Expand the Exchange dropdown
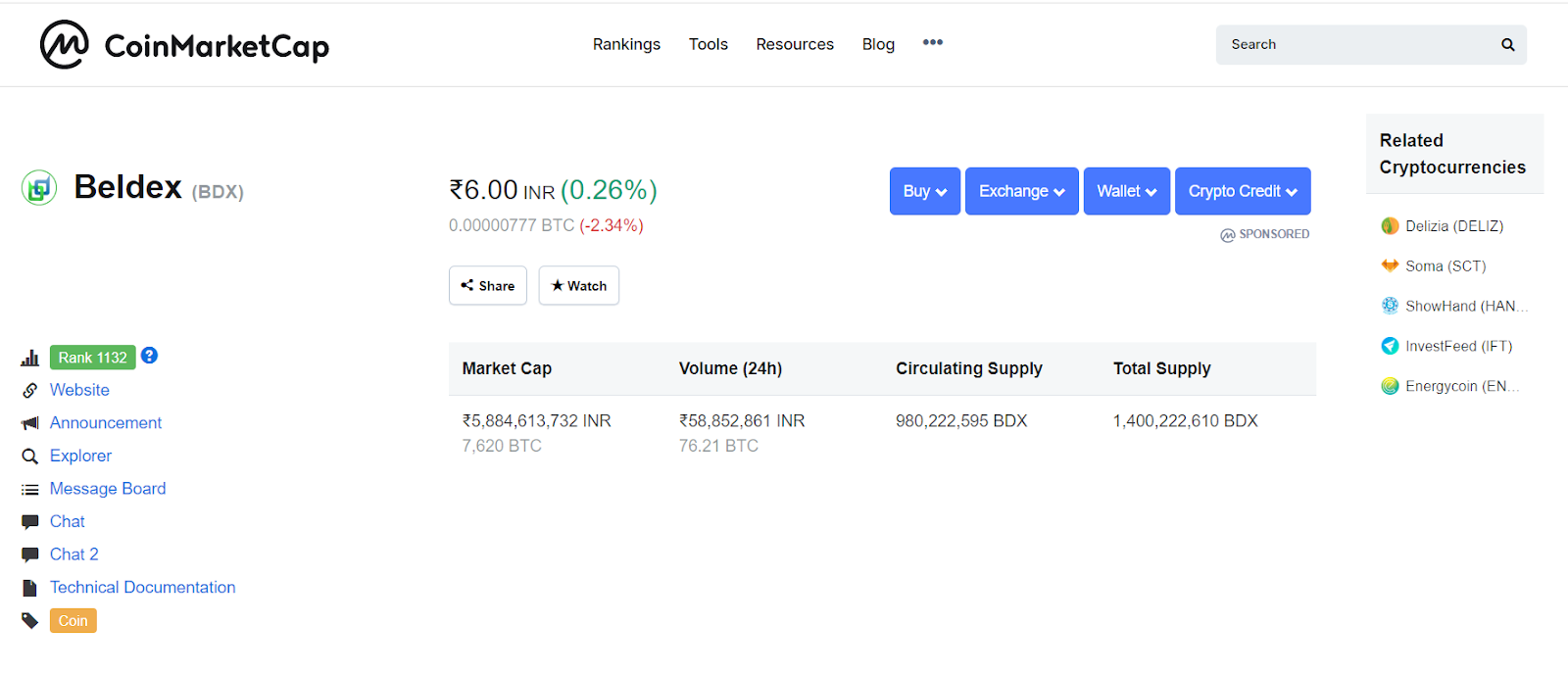The height and width of the screenshot is (673, 1568). click(x=1022, y=191)
